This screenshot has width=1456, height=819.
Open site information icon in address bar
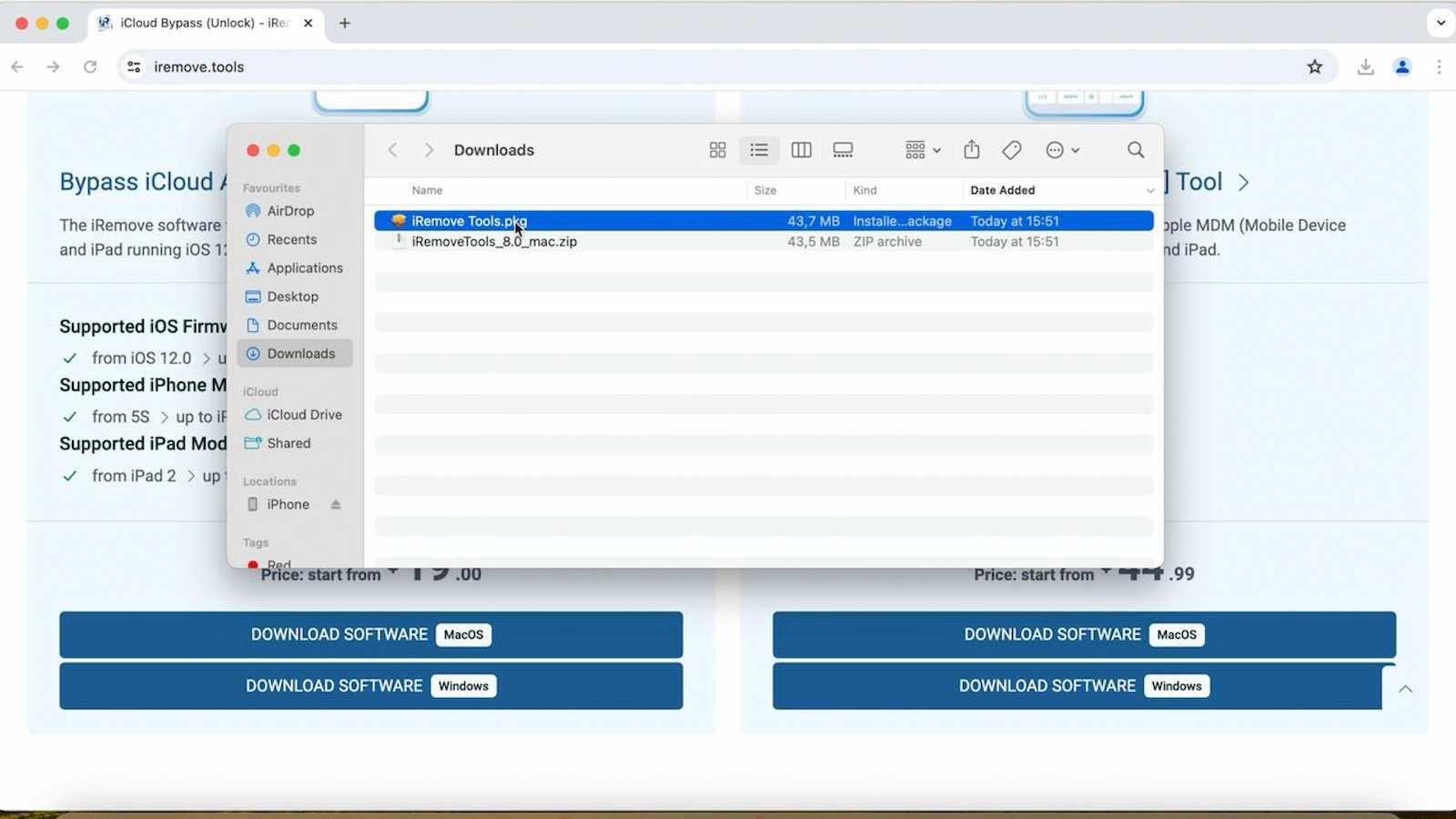tap(134, 66)
